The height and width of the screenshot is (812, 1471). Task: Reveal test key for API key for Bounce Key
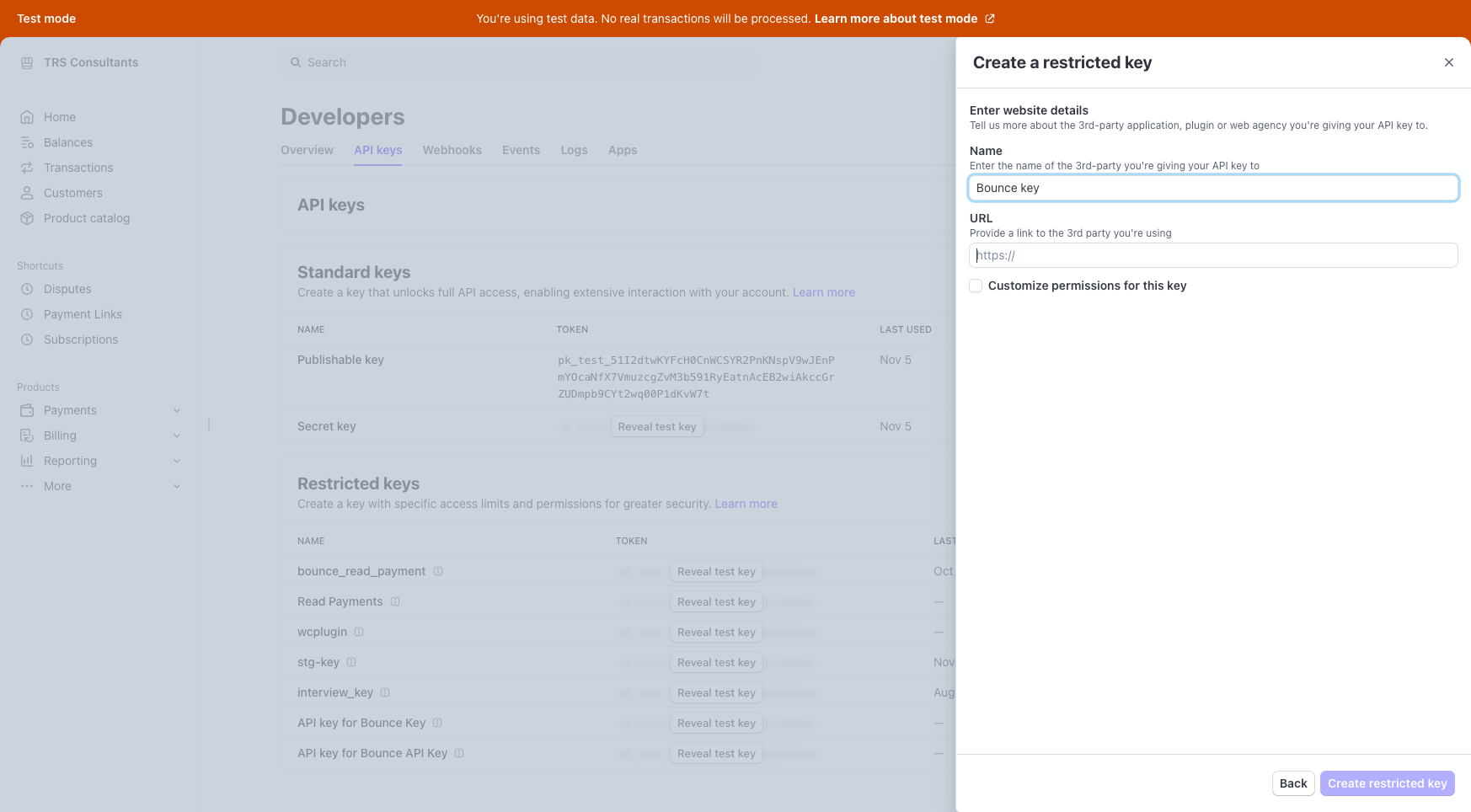point(716,724)
